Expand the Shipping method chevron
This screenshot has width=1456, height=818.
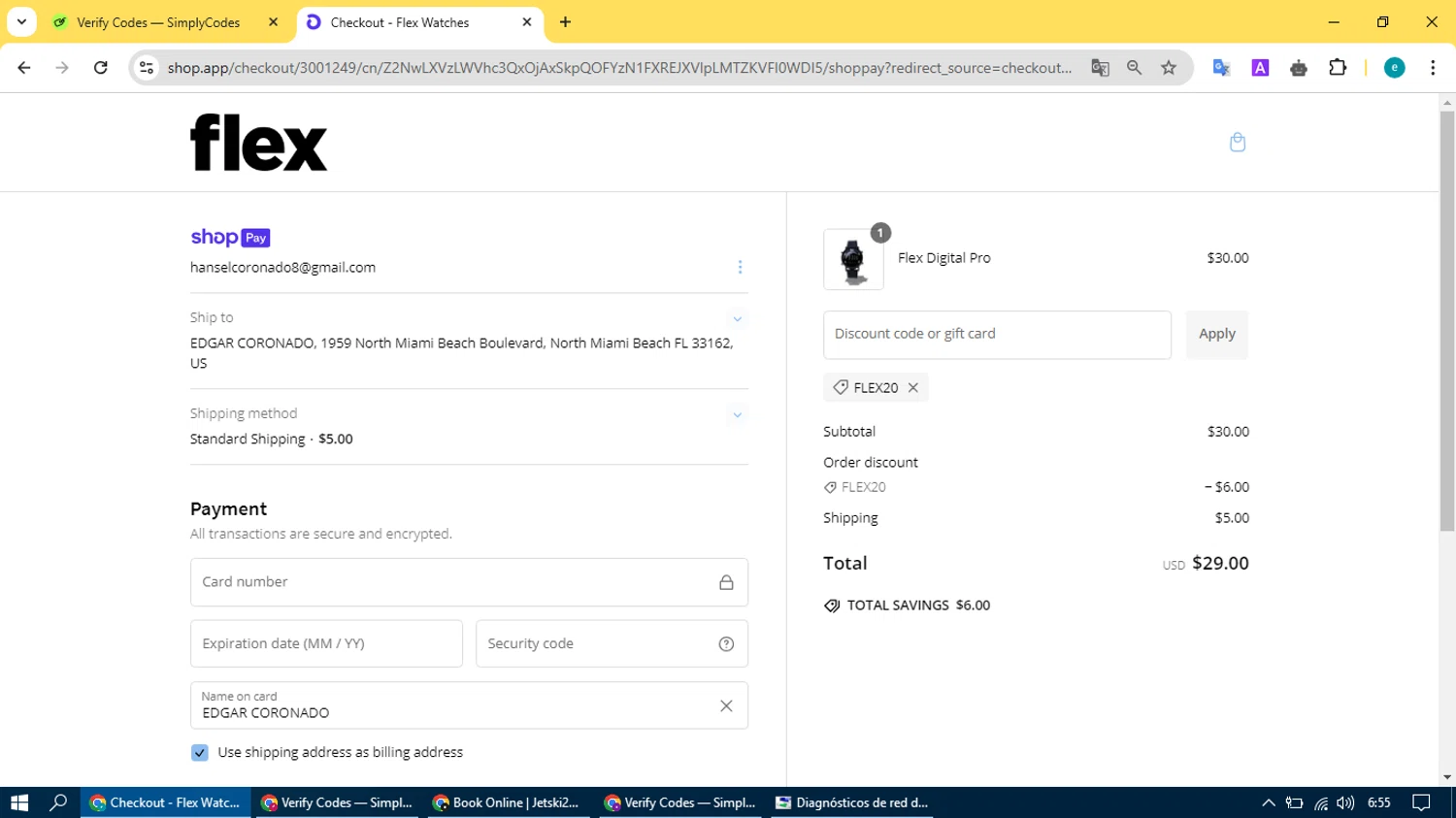737,414
